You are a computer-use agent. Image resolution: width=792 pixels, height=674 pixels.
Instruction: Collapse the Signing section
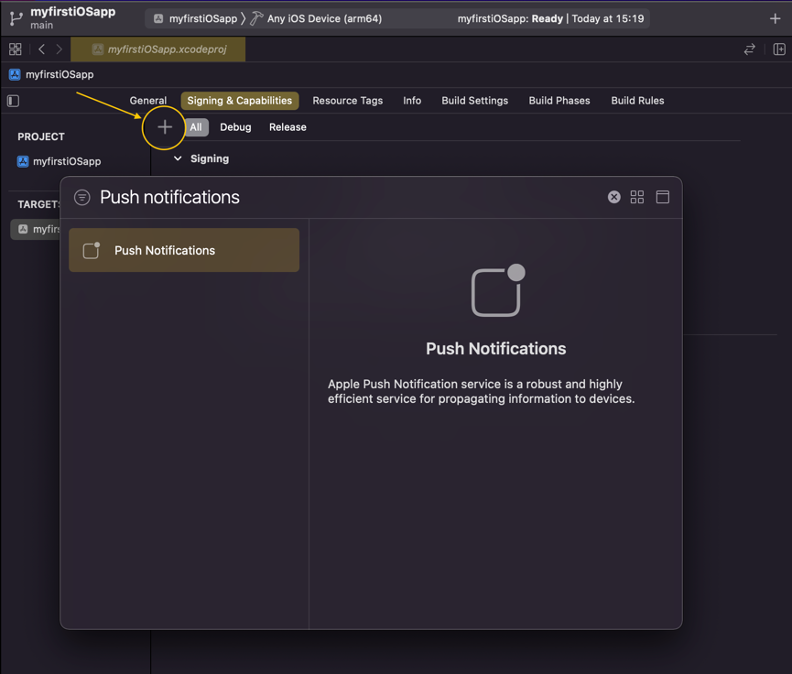pyautogui.click(x=178, y=159)
